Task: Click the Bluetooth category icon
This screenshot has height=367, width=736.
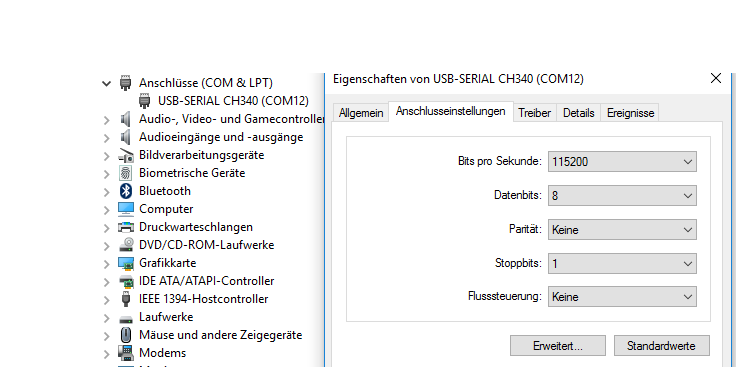Action: point(126,191)
